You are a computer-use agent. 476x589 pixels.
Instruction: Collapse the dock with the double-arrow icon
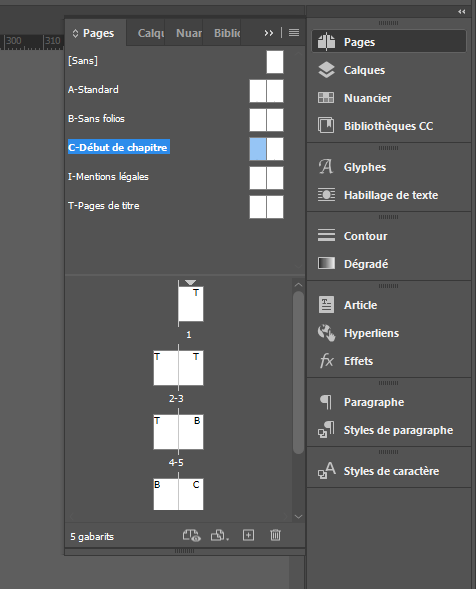tap(462, 12)
